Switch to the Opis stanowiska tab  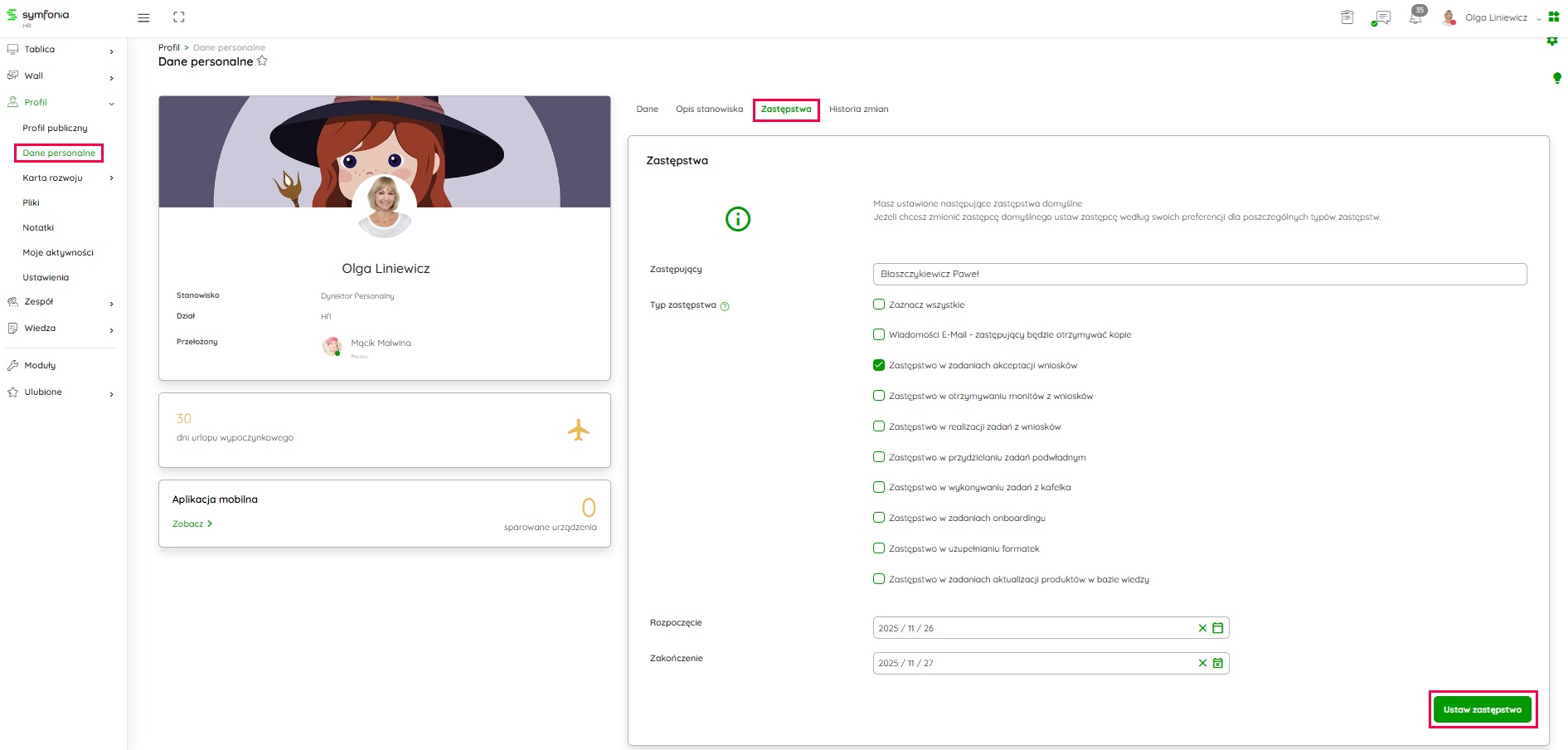tap(709, 110)
